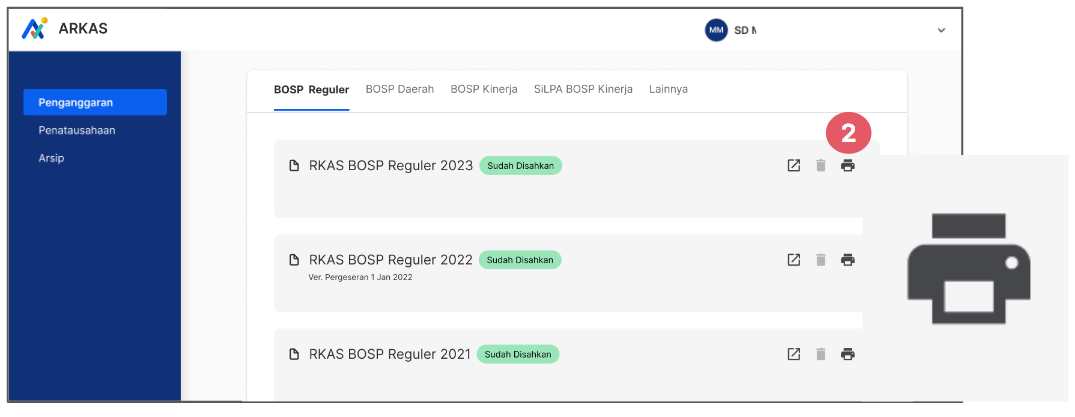This screenshot has width=1075, height=417.
Task: Click the MM user avatar
Action: 716,30
